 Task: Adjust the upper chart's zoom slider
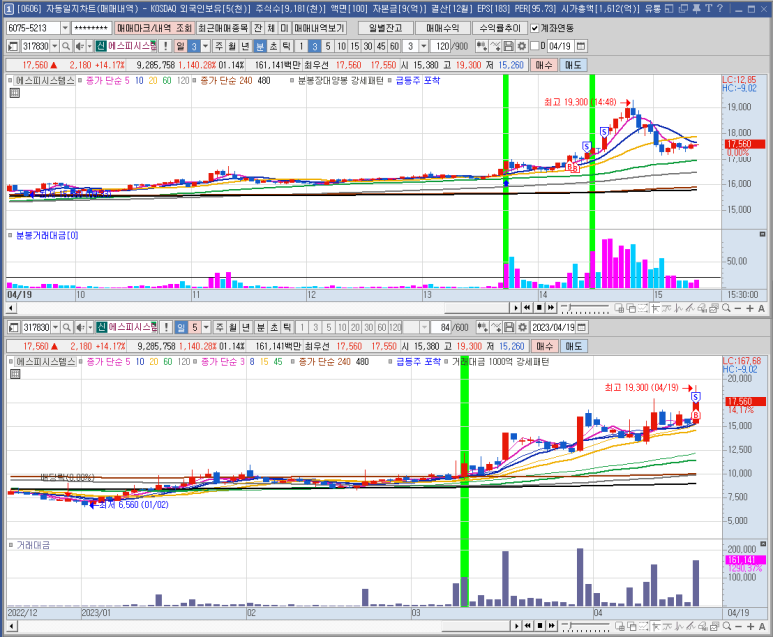pyautogui.click(x=585, y=308)
